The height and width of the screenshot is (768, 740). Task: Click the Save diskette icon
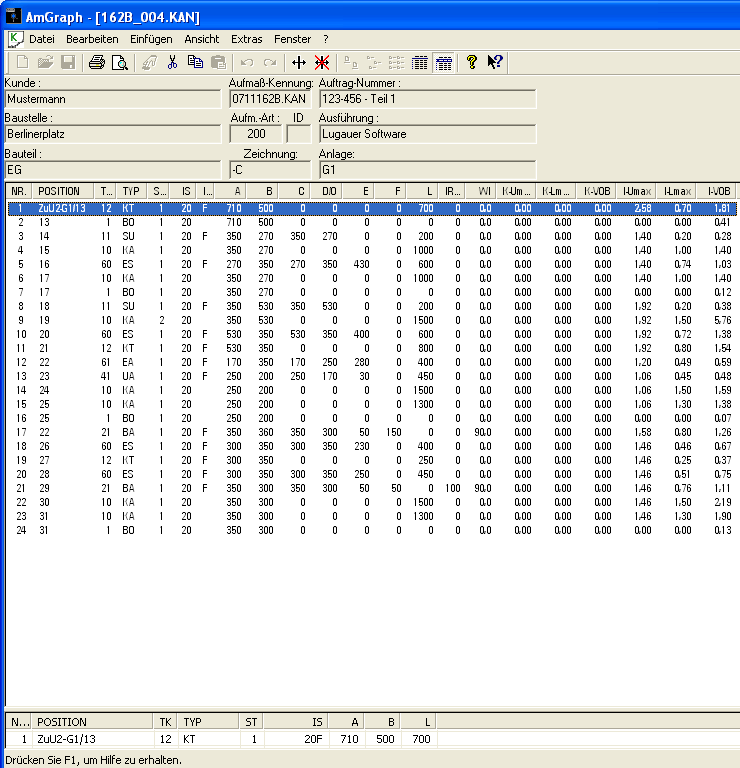click(x=68, y=62)
